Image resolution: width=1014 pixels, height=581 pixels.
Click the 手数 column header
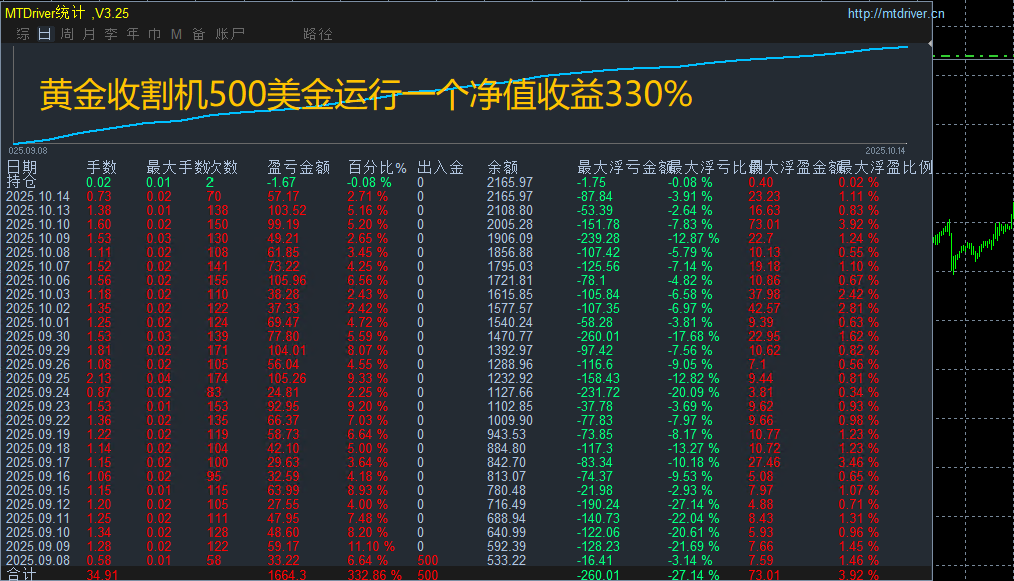pyautogui.click(x=102, y=168)
